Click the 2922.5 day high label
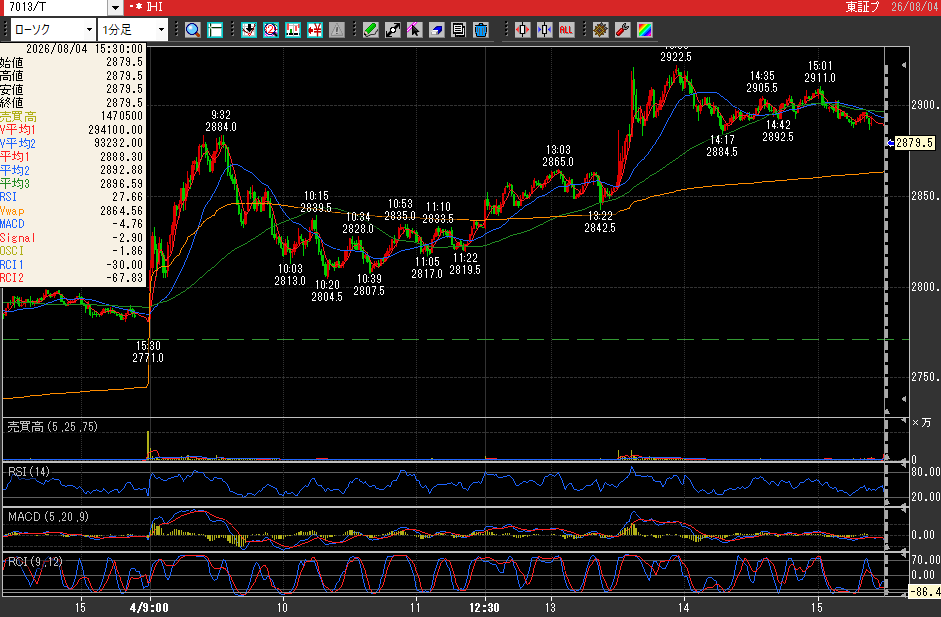The height and width of the screenshot is (617, 941). pyautogui.click(x=676, y=56)
